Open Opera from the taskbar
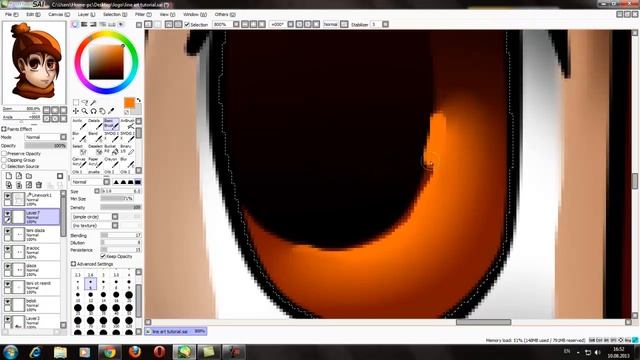This screenshot has width=640, height=360. (159, 352)
